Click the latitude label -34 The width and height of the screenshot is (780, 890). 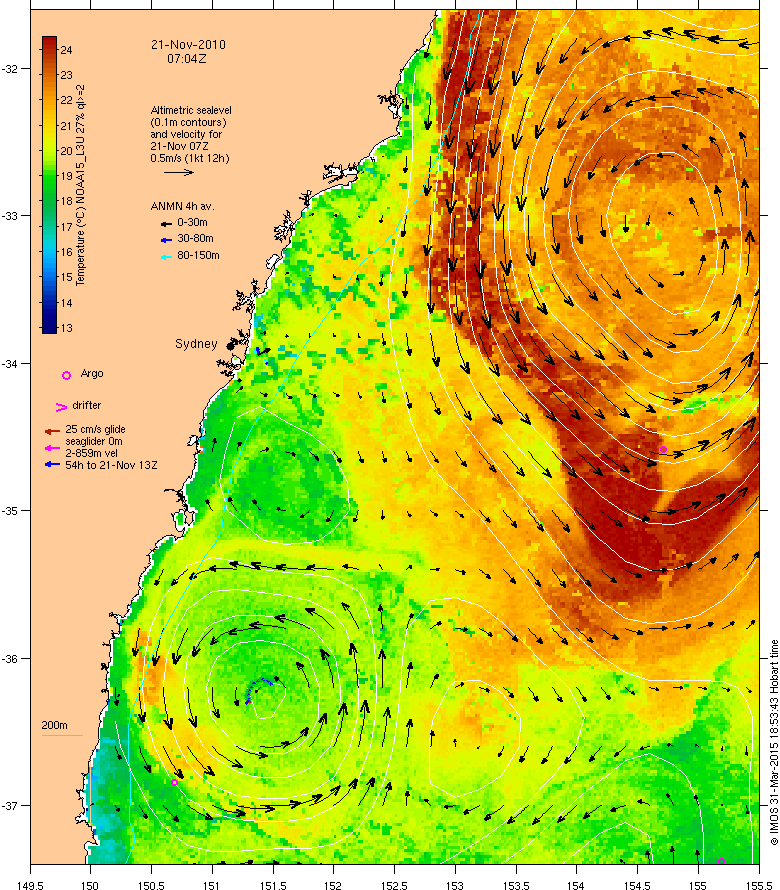coord(10,364)
